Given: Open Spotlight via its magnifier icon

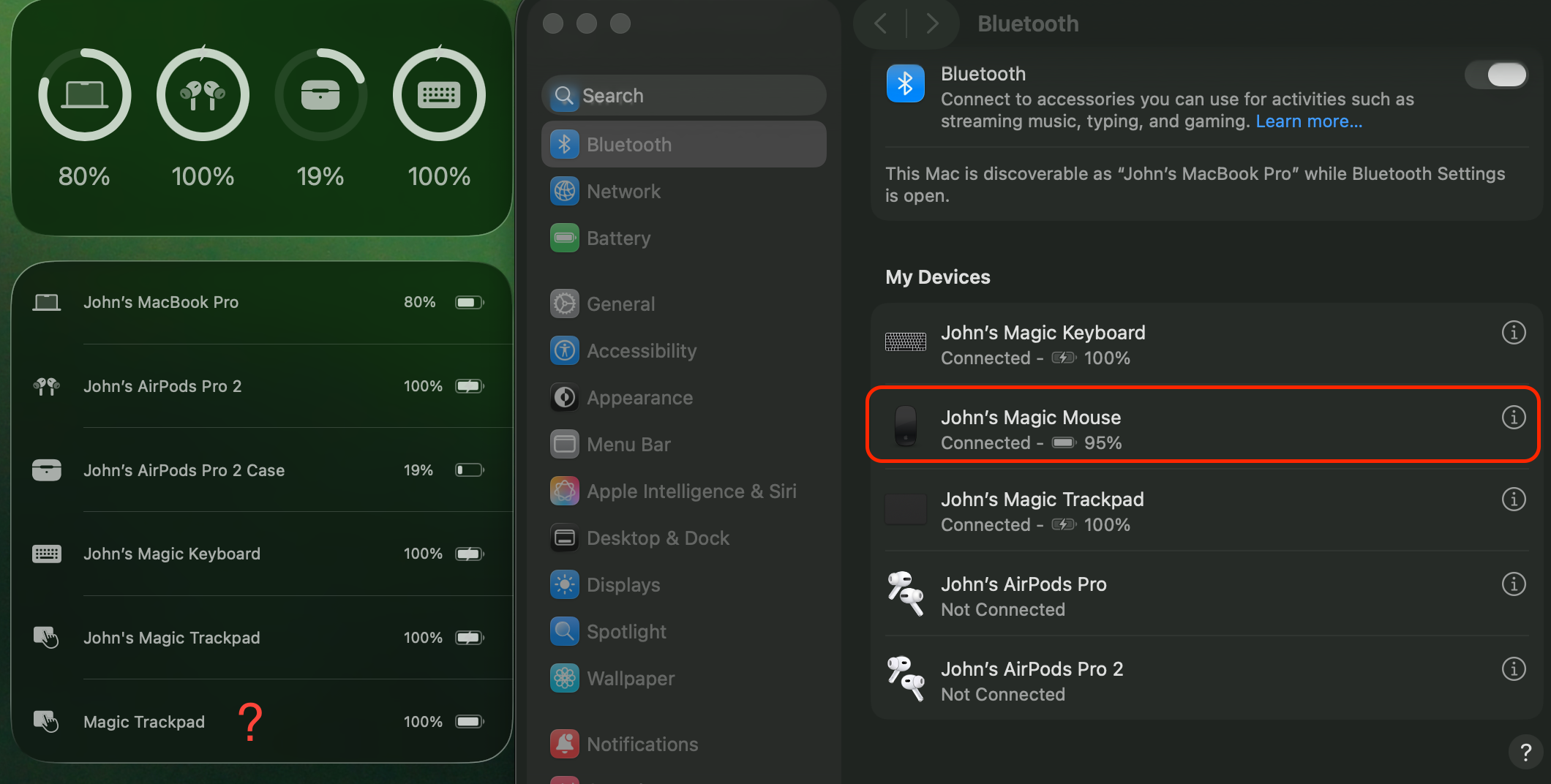Looking at the screenshot, I should pos(564,631).
